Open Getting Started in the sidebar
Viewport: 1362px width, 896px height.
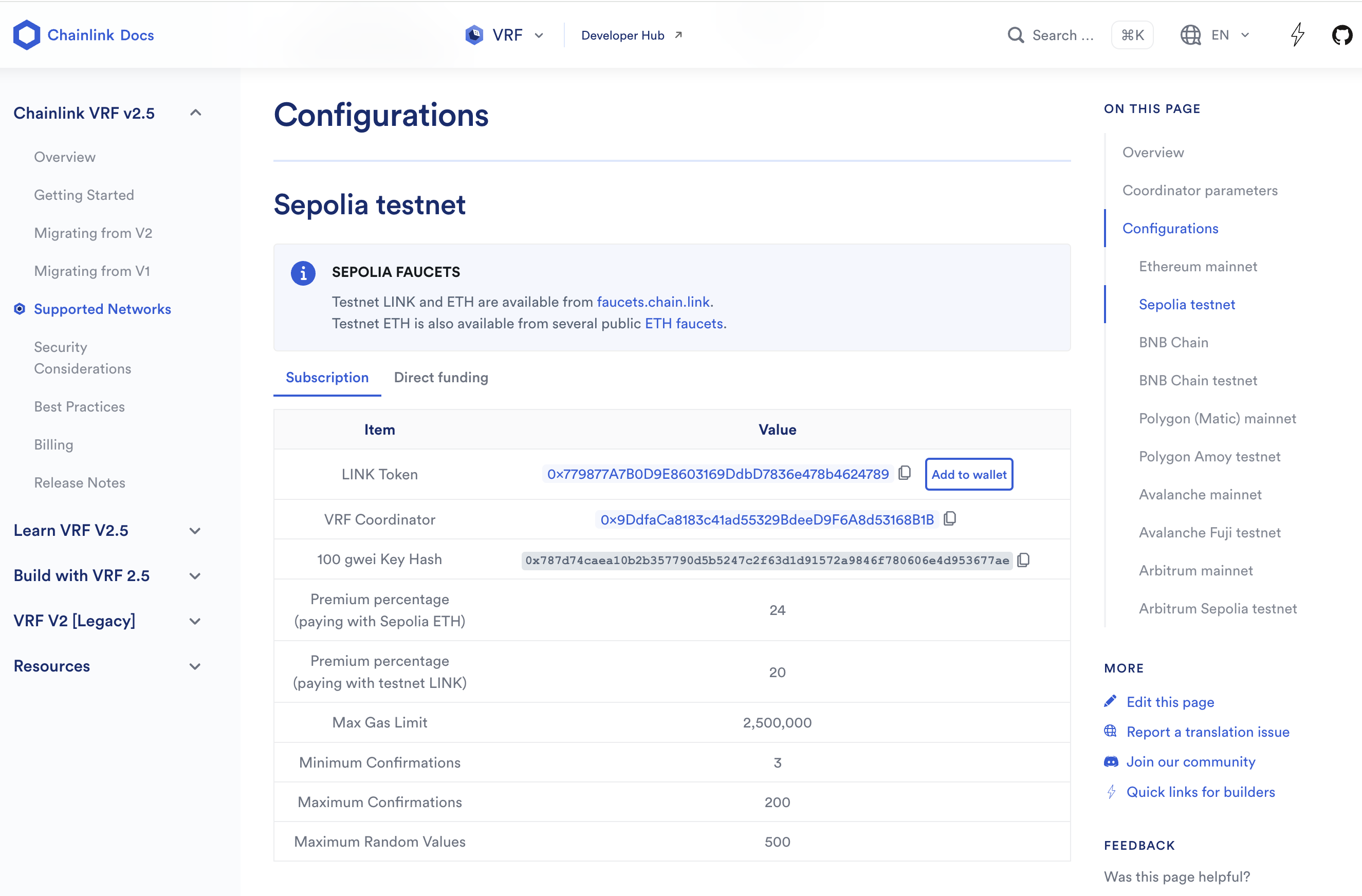[84, 195]
